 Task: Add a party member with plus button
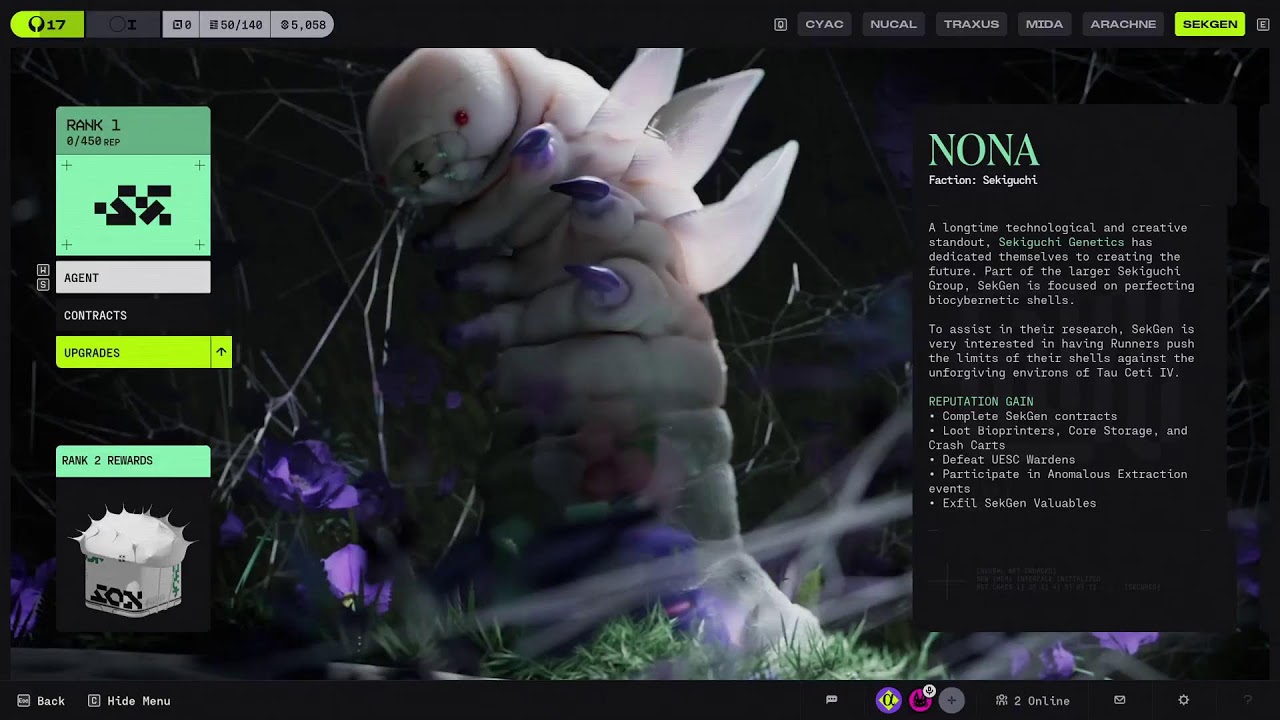pyautogui.click(x=952, y=700)
